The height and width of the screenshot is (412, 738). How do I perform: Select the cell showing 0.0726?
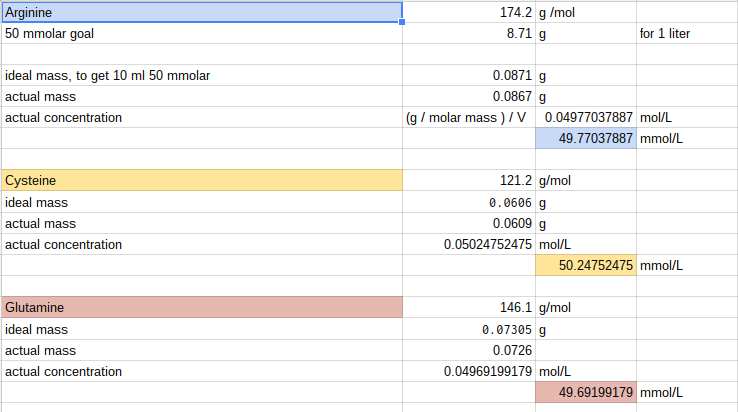469,350
